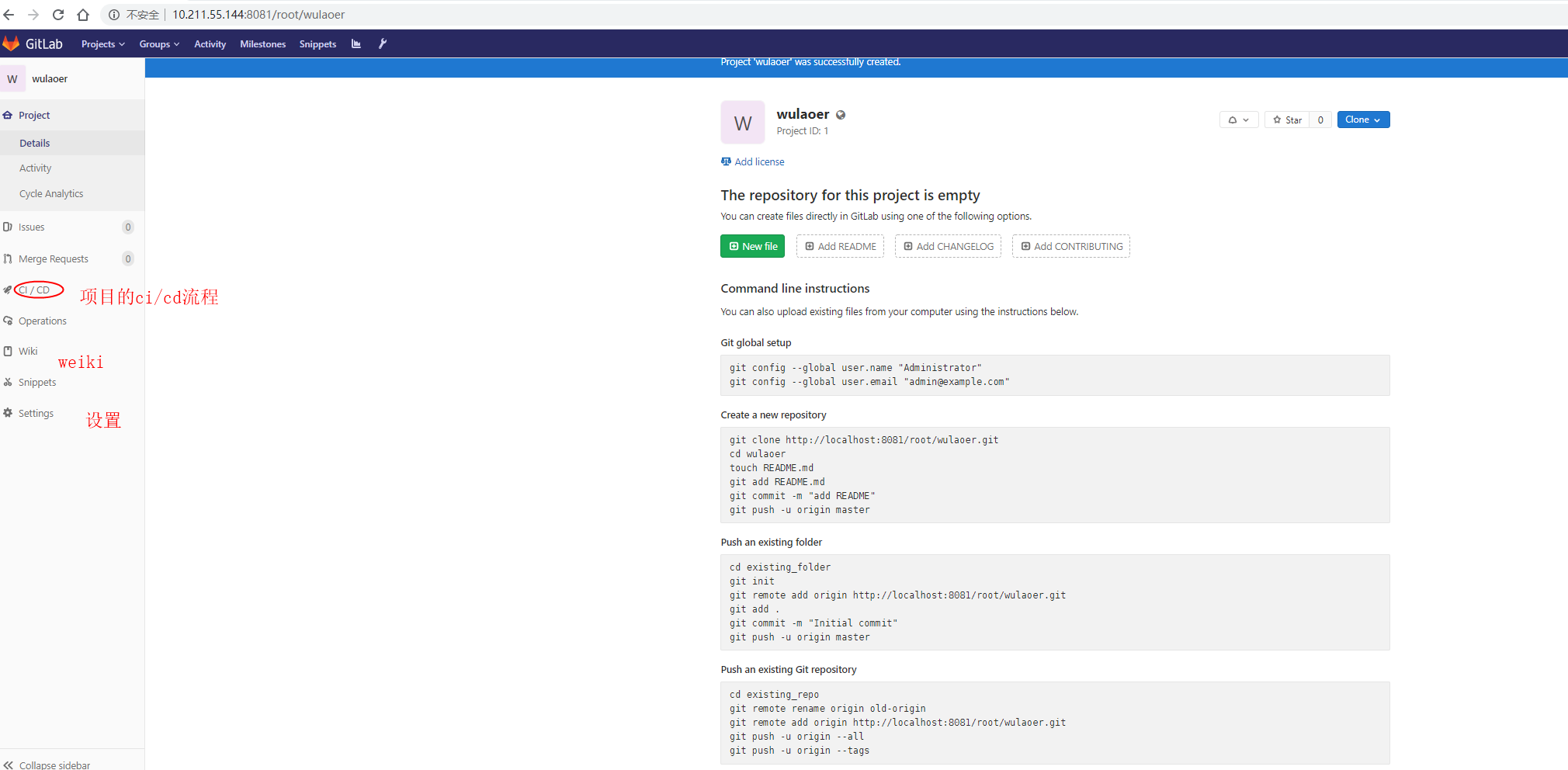Open the instance statistics chart icon
This screenshot has width=1568, height=770.
(x=356, y=44)
